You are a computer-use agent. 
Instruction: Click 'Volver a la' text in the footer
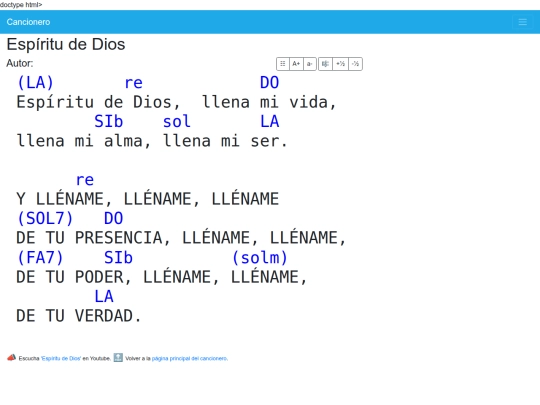pos(138,359)
